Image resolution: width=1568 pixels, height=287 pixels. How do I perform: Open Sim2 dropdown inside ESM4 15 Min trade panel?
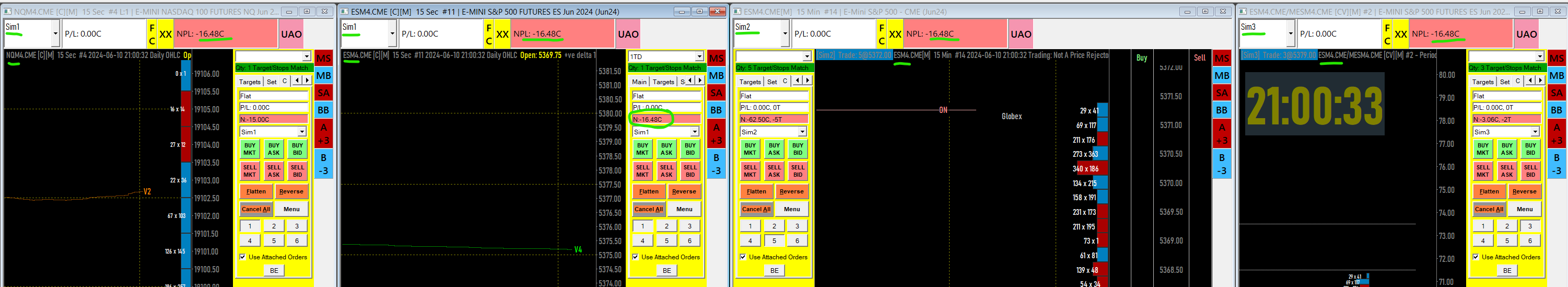tap(802, 132)
